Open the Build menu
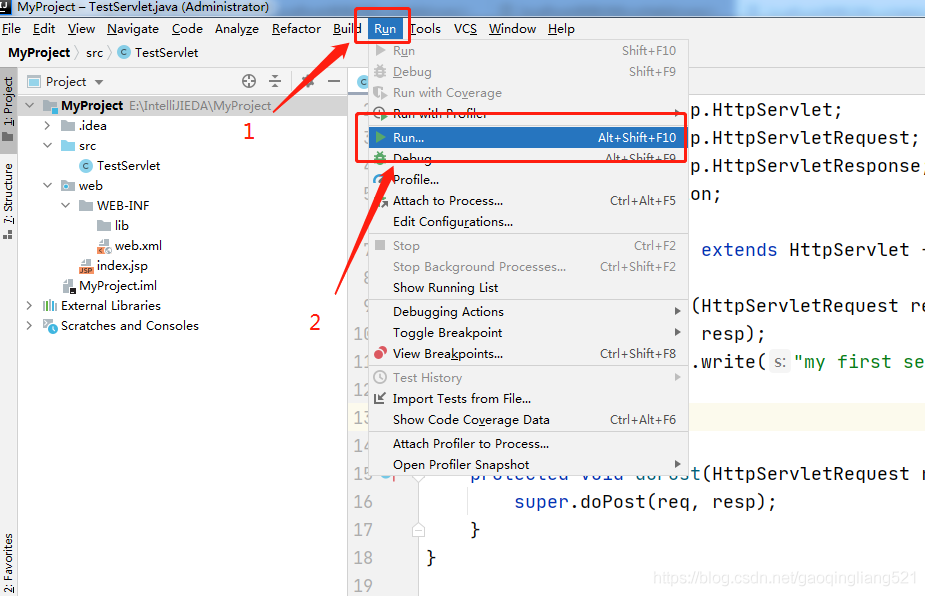 pos(346,28)
